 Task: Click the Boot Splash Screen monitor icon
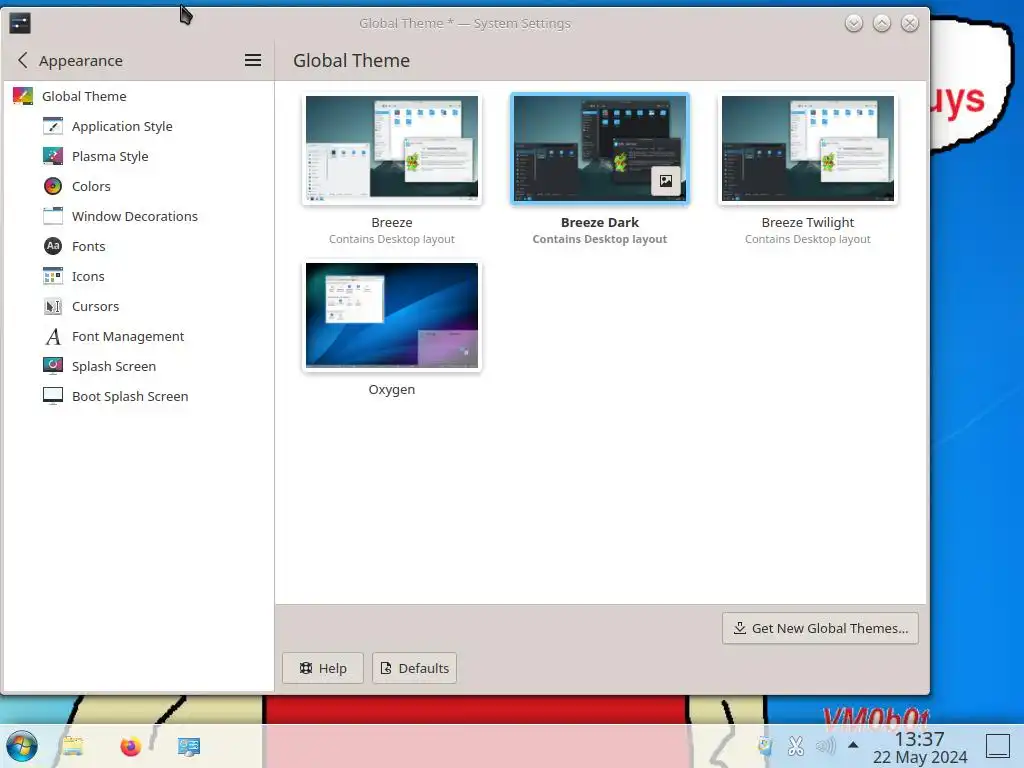point(53,396)
